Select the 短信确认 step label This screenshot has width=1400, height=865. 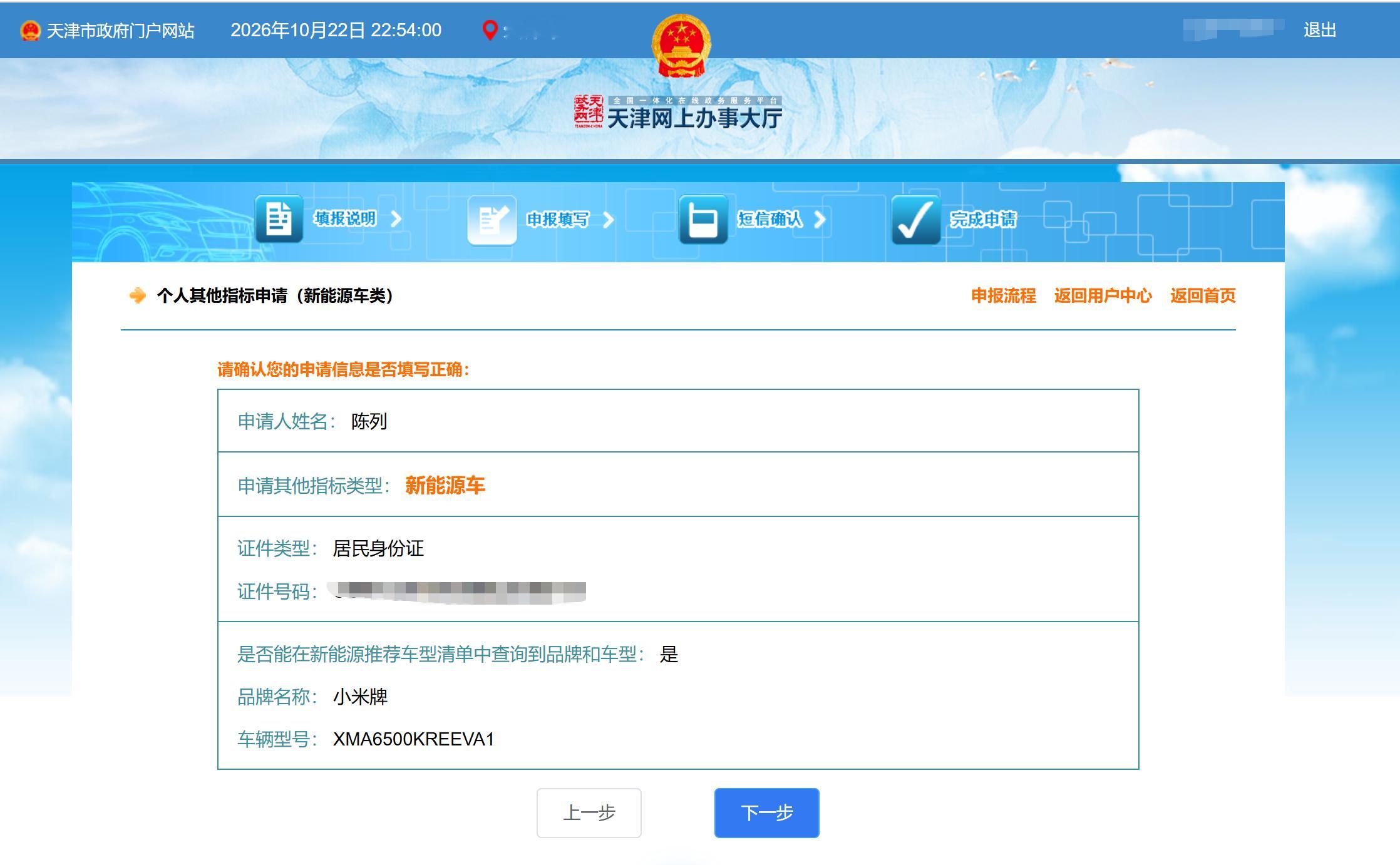click(769, 219)
